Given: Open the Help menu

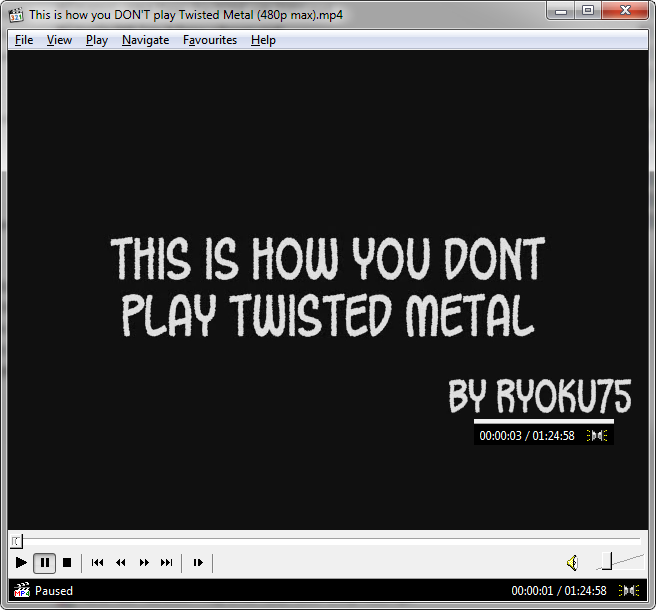Looking at the screenshot, I should pyautogui.click(x=263, y=40).
